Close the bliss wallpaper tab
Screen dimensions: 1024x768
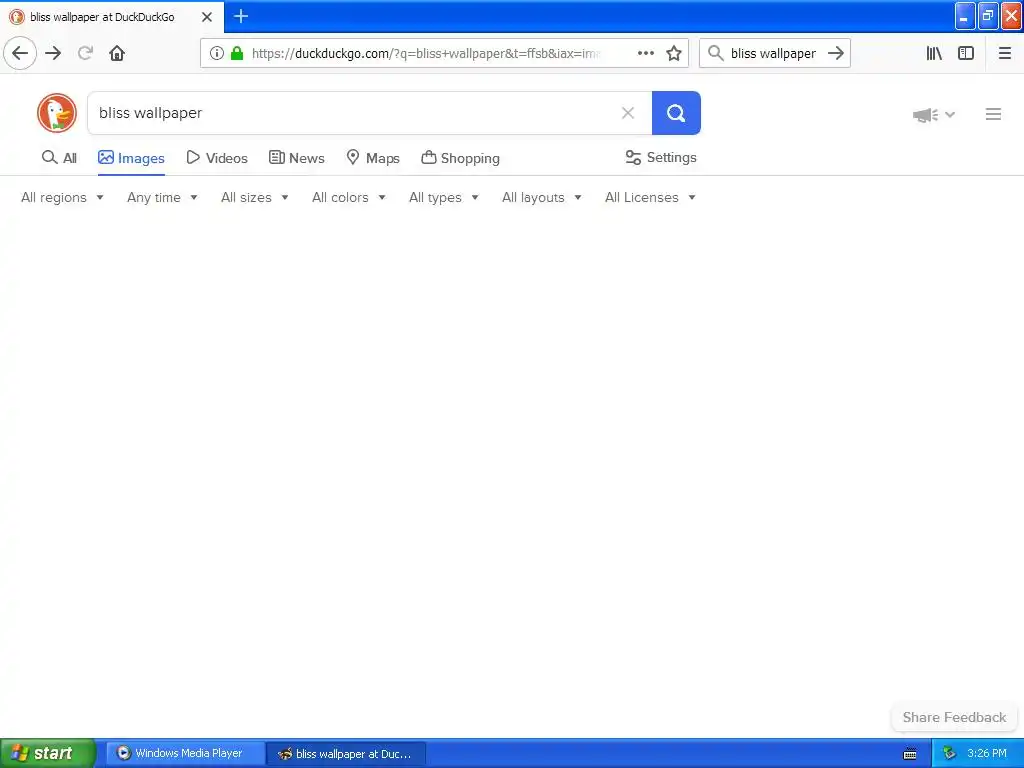click(x=207, y=17)
